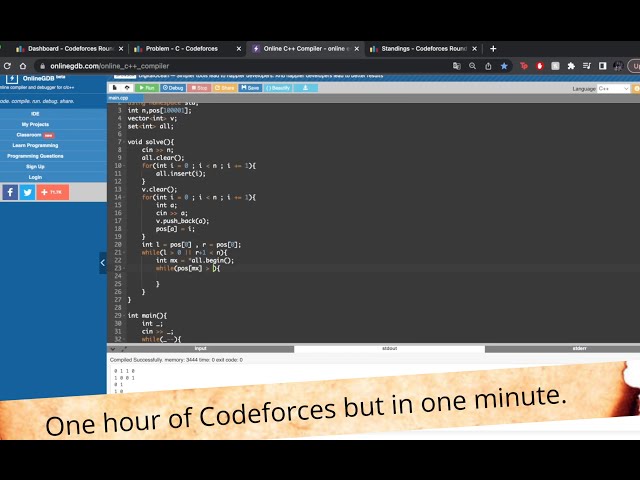
Task: Click the orange plus share counter button
Action: tap(53, 192)
